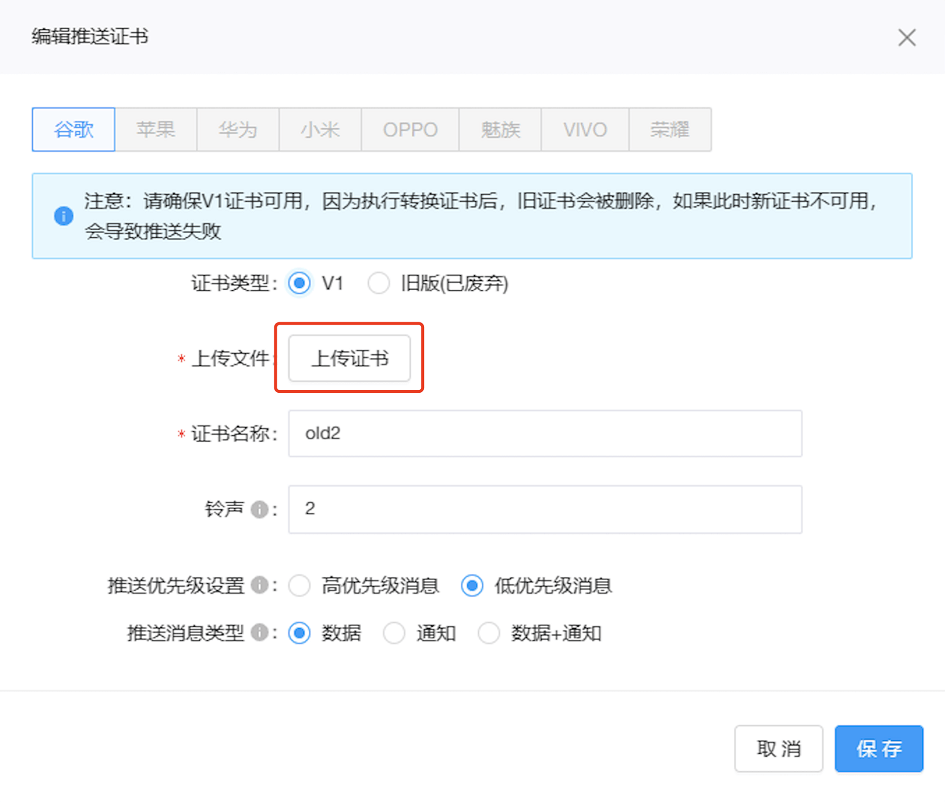
Task: Click the info icon beside 推送消息类型
Action: point(258,633)
